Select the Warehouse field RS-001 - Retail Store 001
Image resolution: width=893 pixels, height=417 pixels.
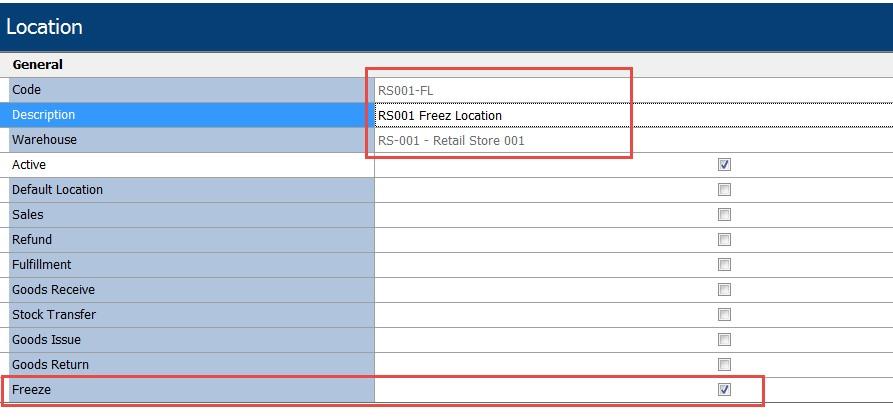point(633,140)
